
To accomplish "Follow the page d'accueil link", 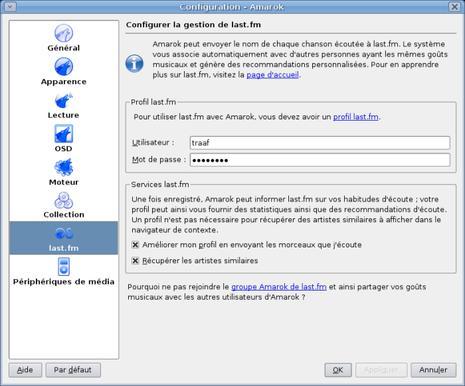I will (273, 75).
